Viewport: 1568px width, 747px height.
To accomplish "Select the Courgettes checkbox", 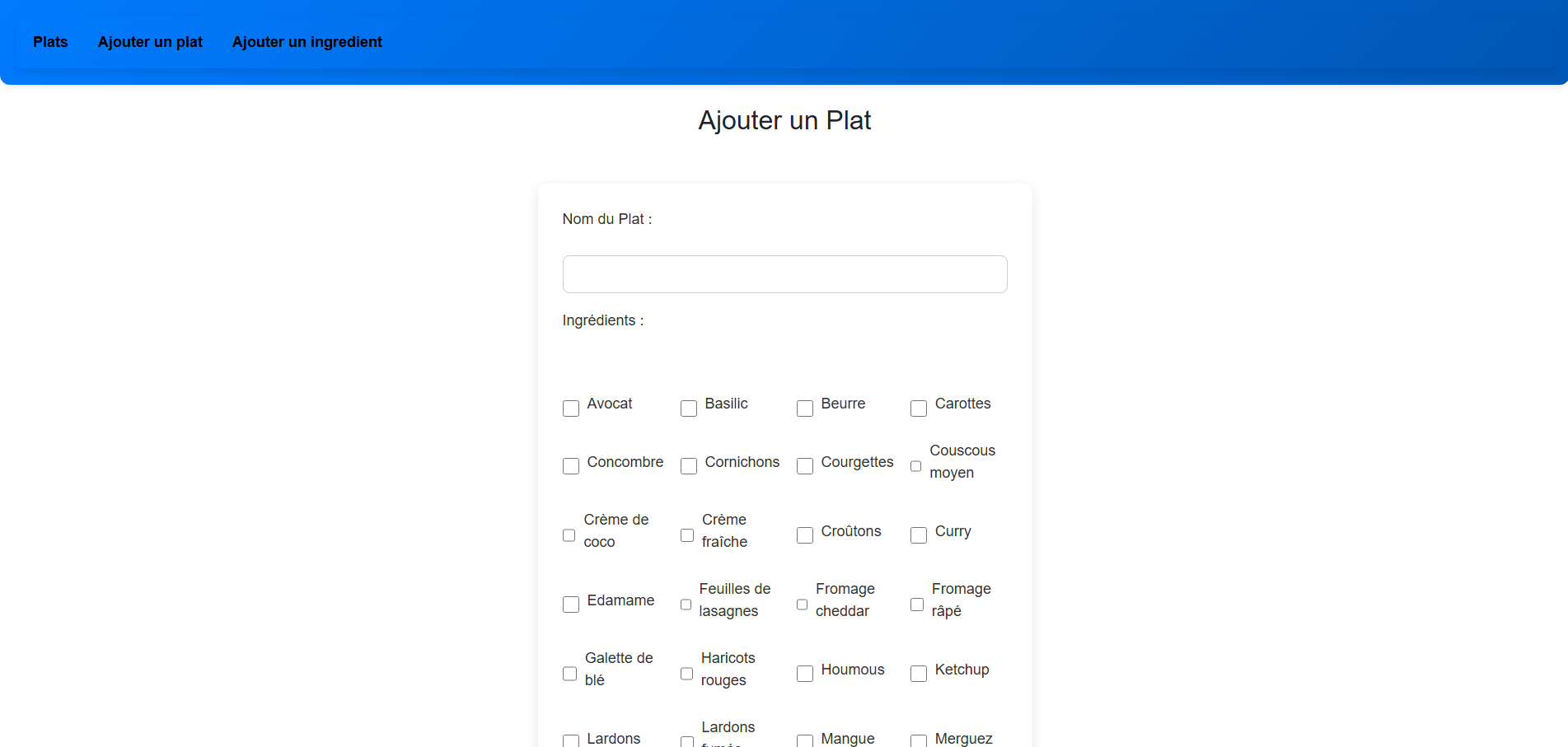I will (x=805, y=466).
